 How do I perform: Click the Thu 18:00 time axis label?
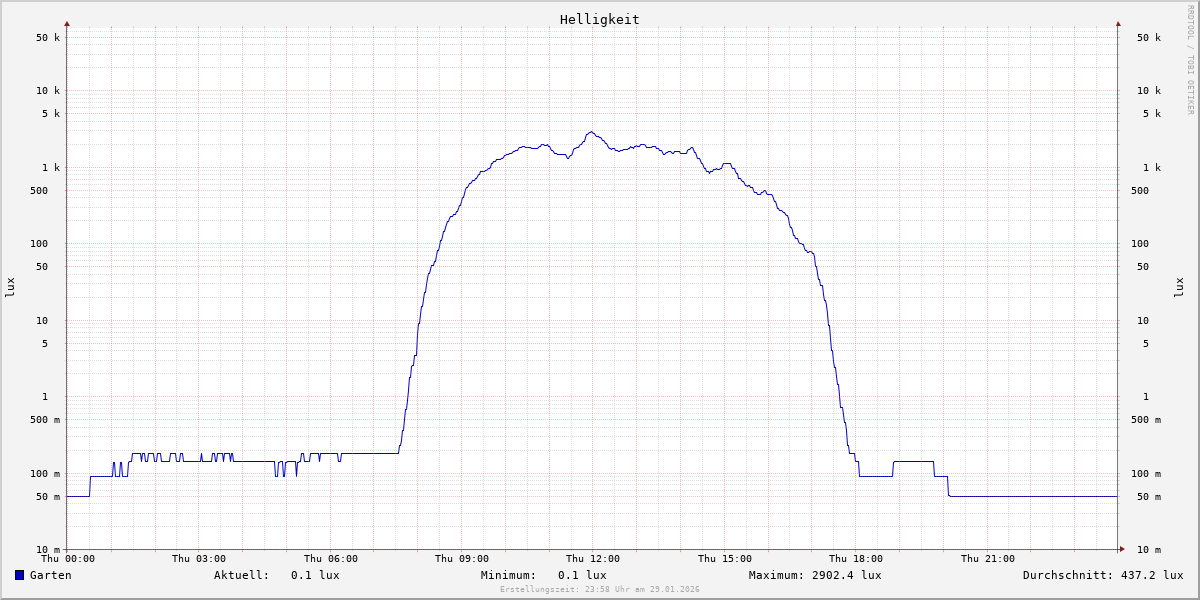(855, 559)
